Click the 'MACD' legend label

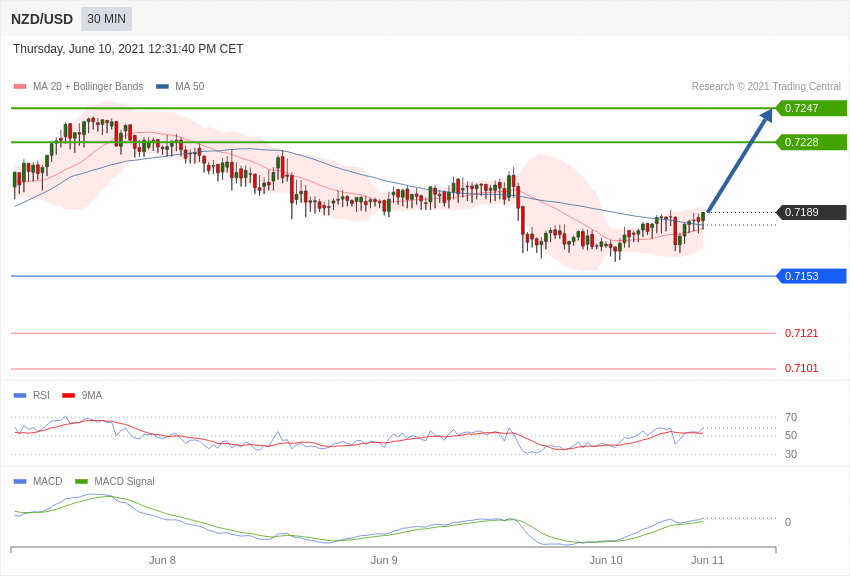[48, 481]
